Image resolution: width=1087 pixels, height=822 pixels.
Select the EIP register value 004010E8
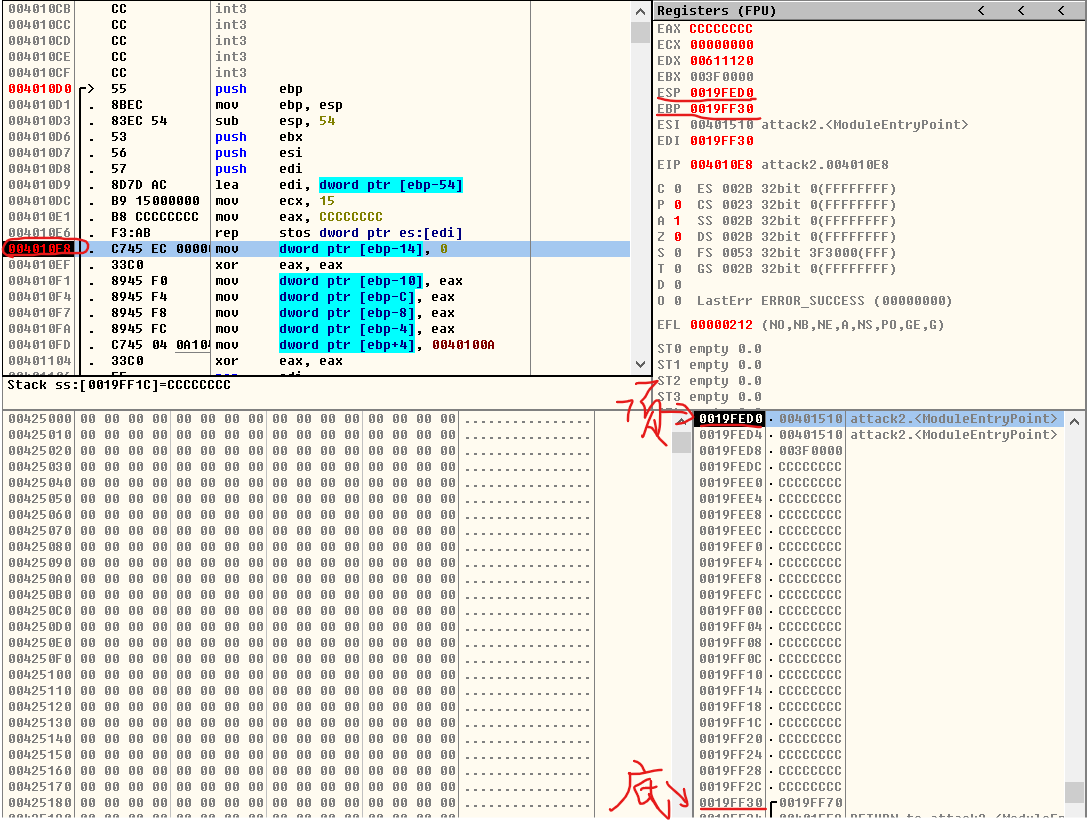click(721, 165)
